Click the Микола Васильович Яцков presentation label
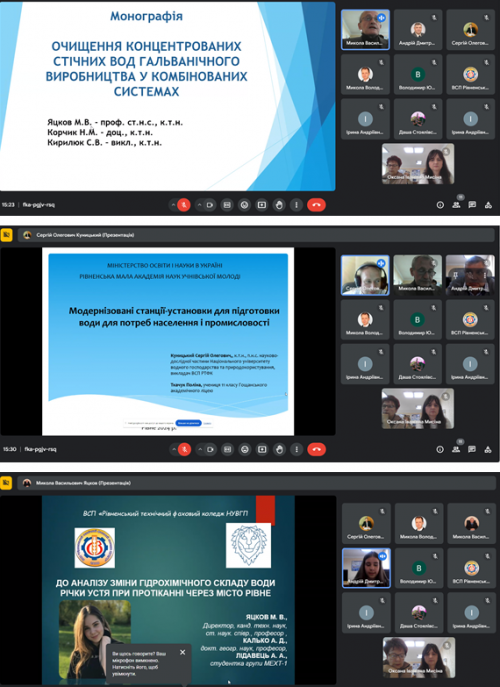This screenshot has height=687, width=500. click(83, 483)
